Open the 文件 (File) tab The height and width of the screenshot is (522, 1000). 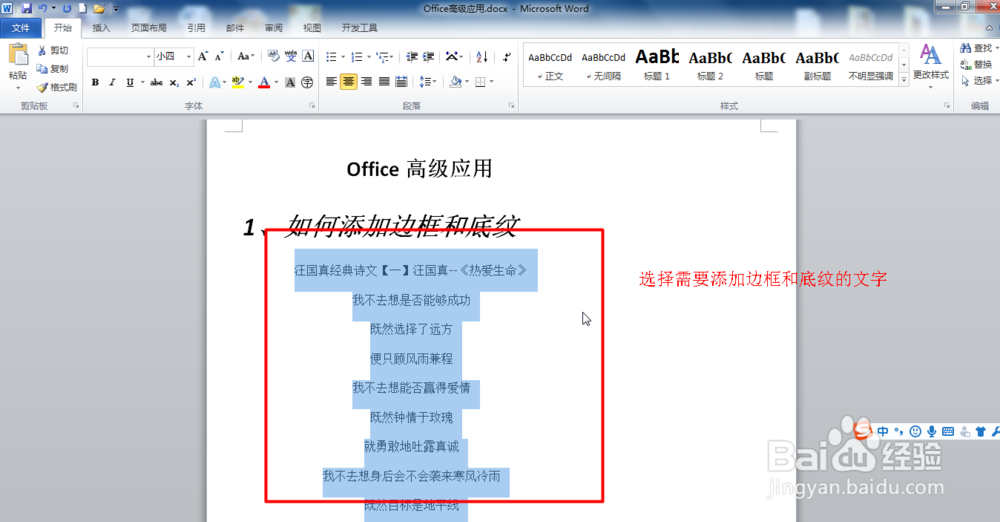[x=20, y=28]
